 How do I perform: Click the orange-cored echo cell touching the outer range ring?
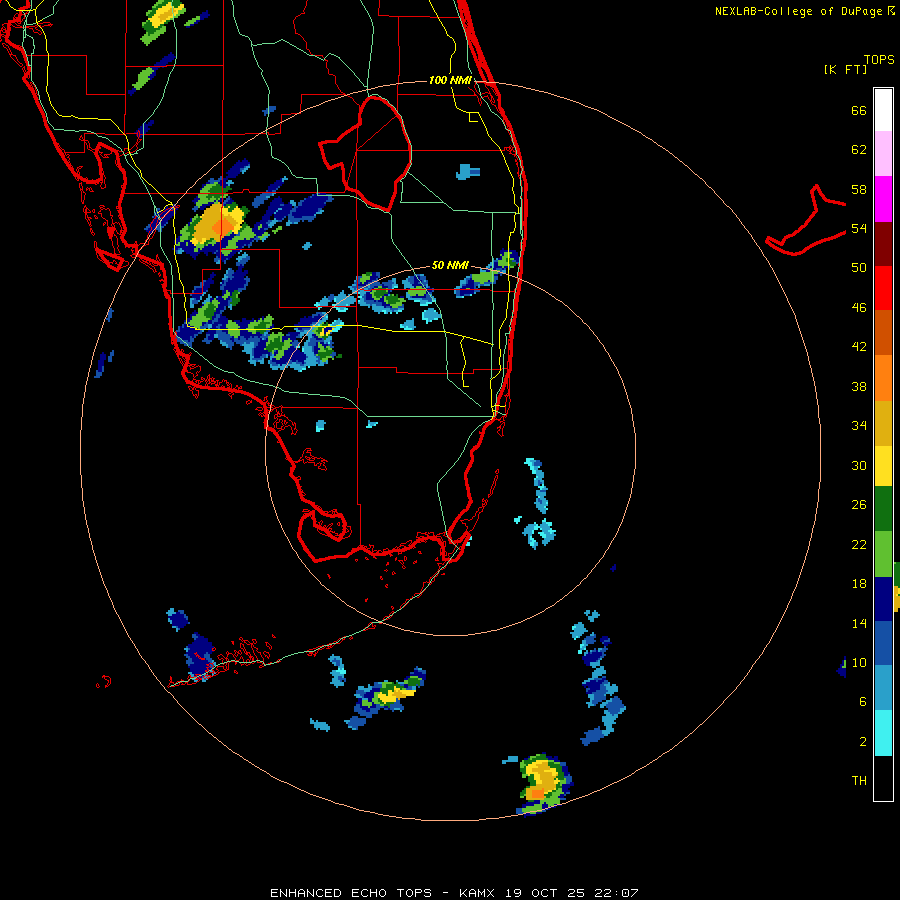pyautogui.click(x=542, y=783)
